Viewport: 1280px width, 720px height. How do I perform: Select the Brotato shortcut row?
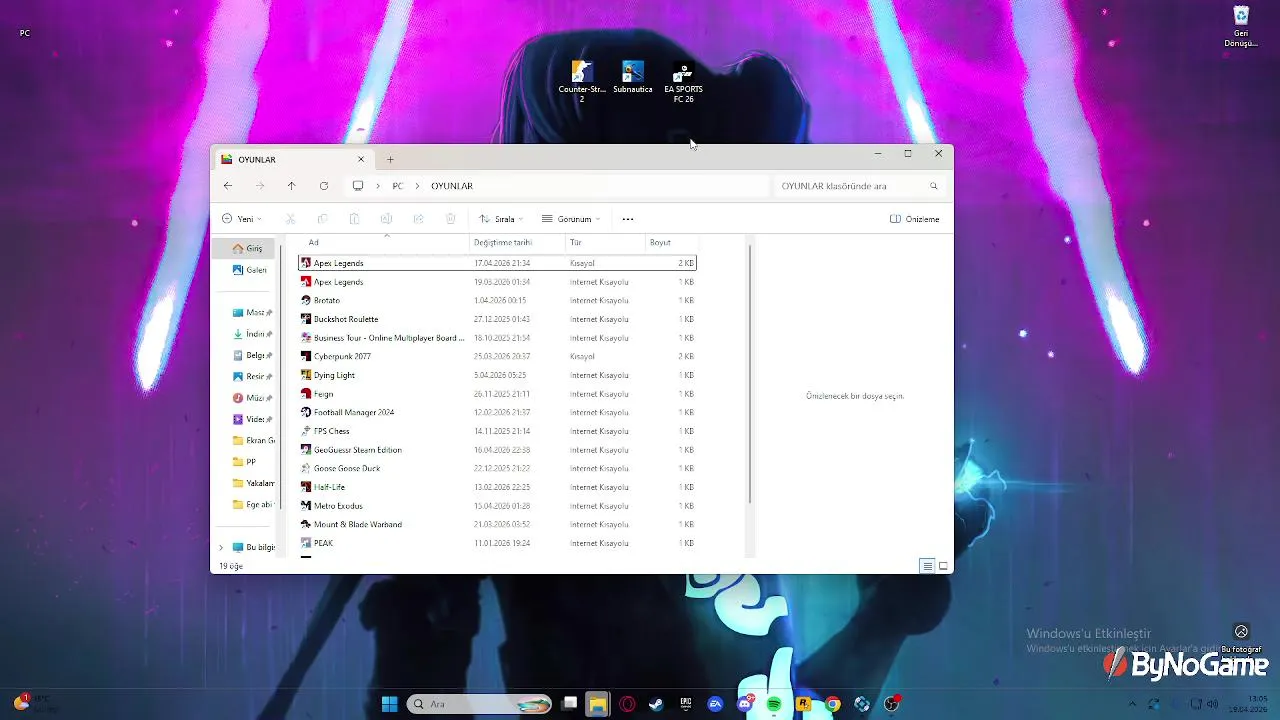[x=498, y=300]
